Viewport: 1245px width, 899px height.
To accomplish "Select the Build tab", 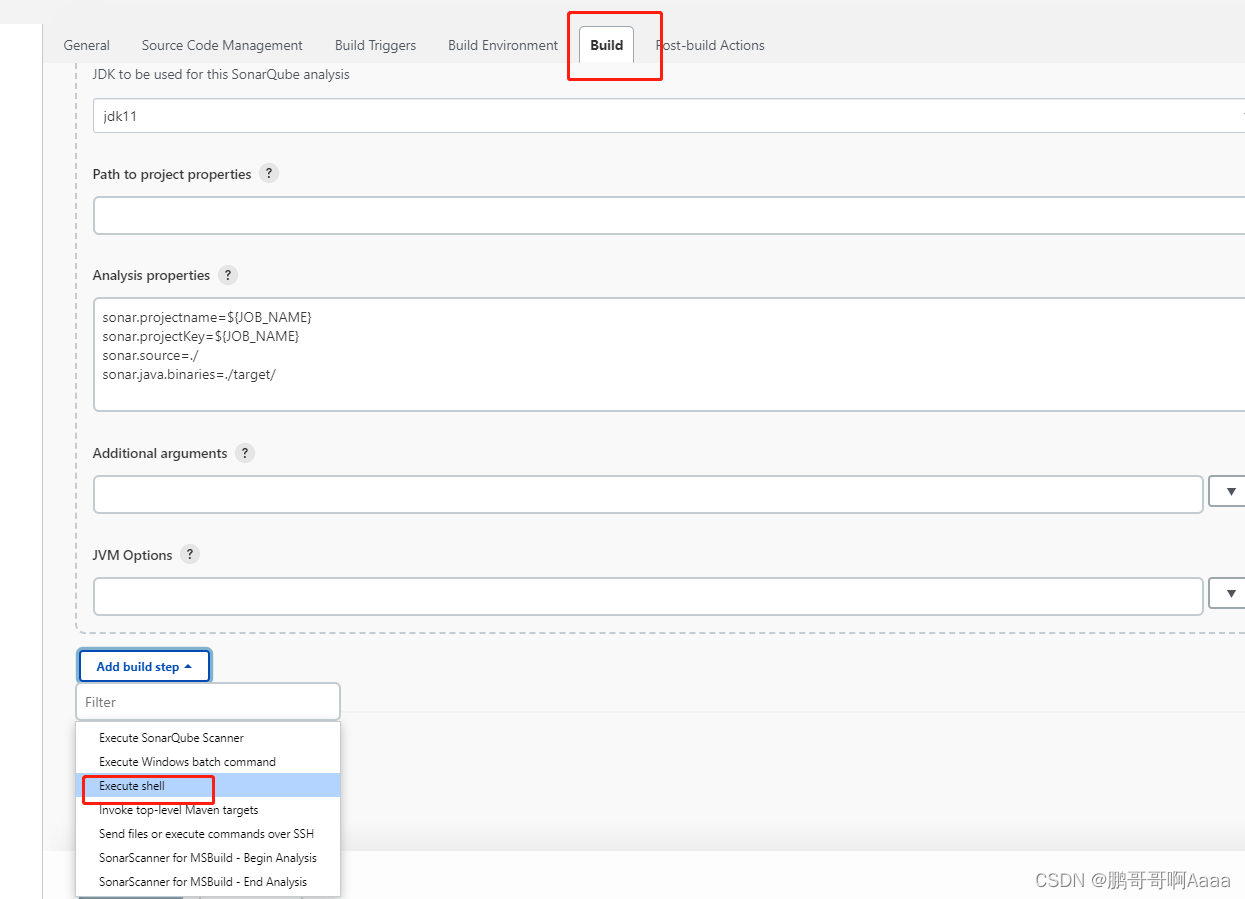I will point(606,45).
